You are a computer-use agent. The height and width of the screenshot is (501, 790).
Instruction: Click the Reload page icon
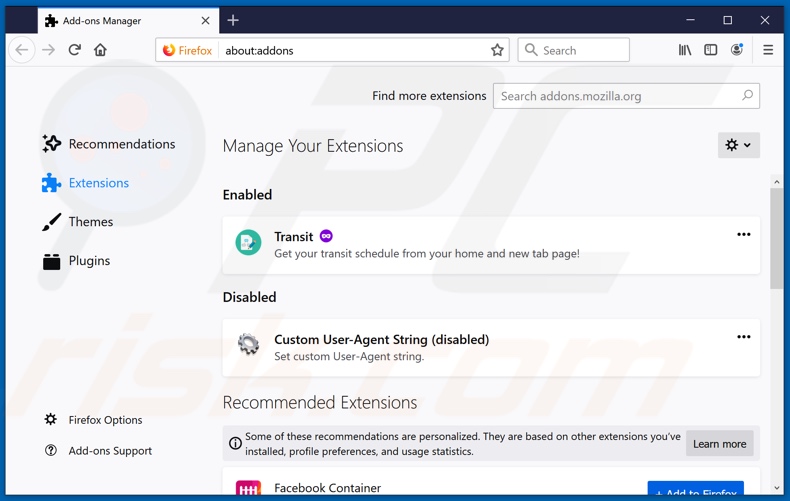(x=74, y=50)
